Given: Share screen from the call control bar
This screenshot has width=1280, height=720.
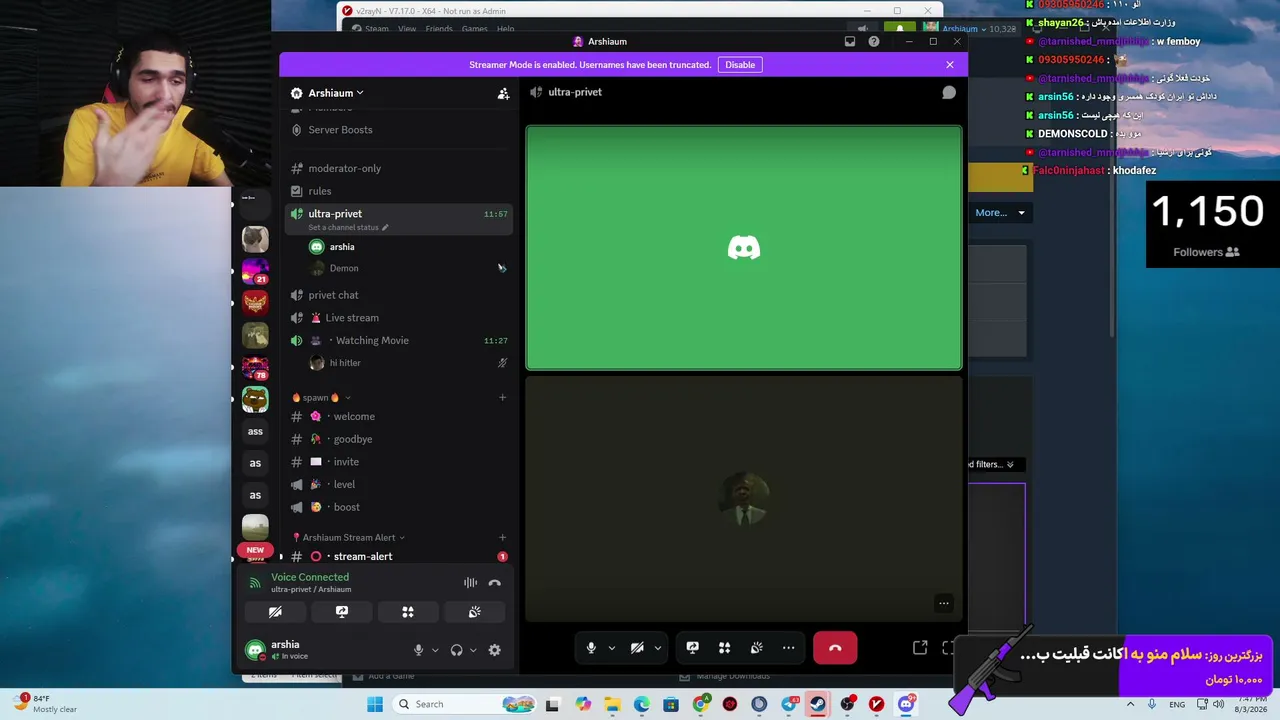Looking at the screenshot, I should [692, 648].
